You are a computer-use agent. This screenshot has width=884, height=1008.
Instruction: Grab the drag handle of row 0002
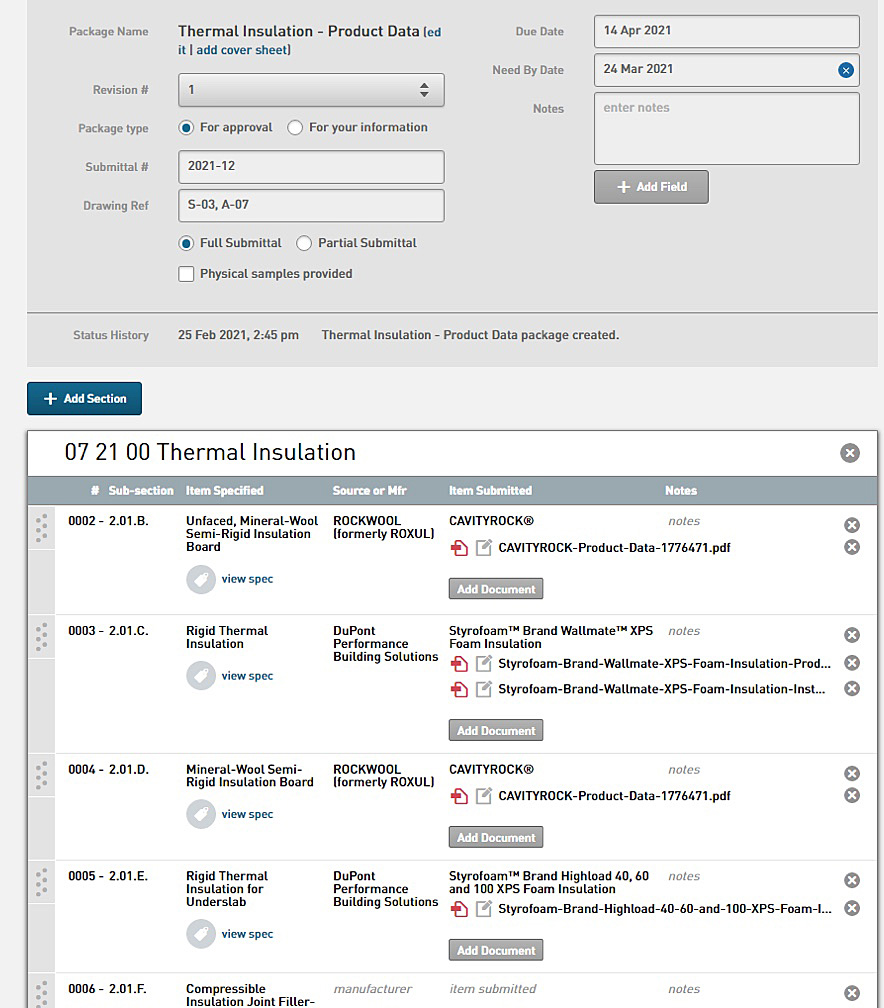tap(42, 528)
